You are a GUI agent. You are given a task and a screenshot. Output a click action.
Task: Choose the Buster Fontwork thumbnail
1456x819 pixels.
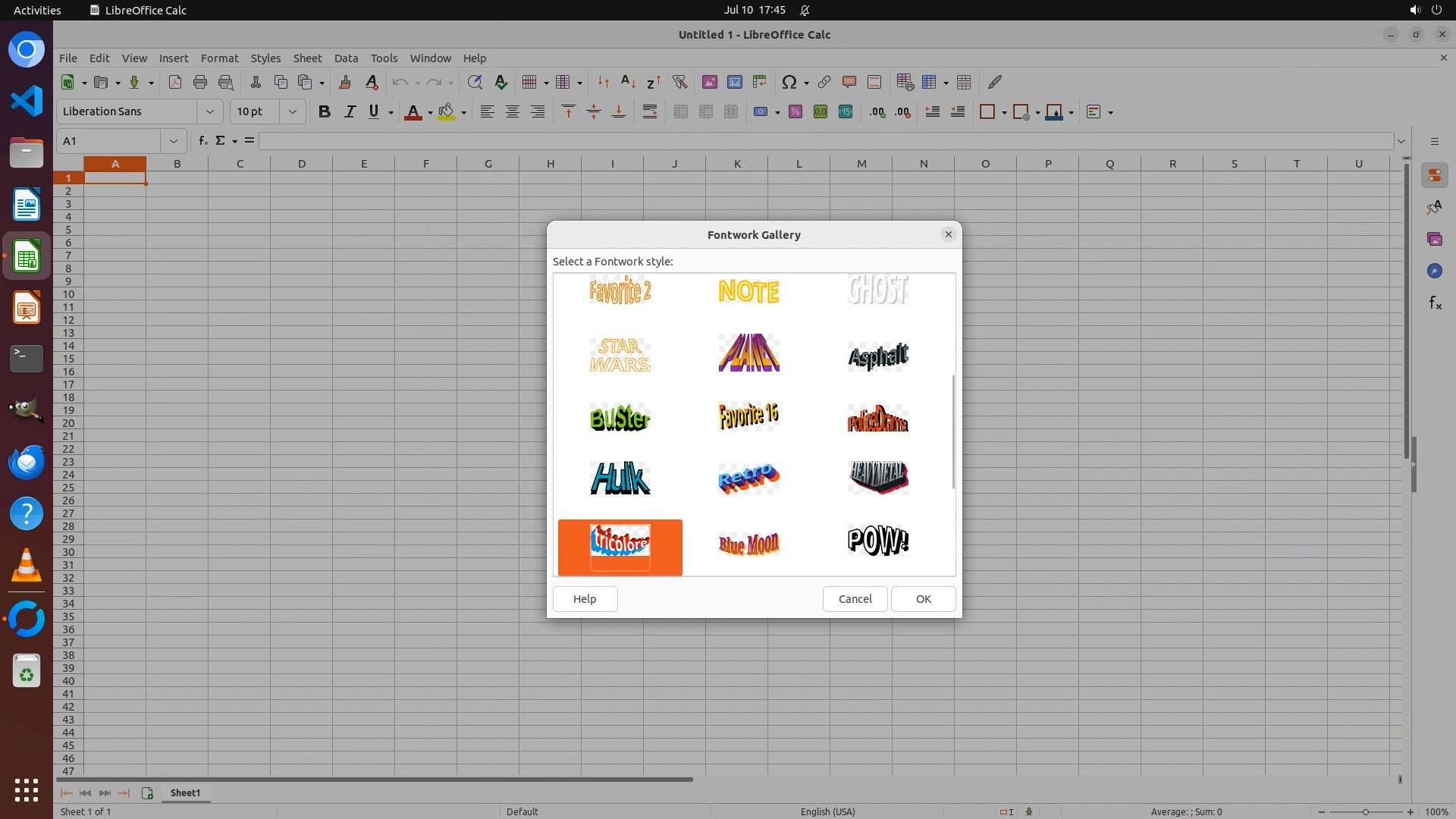(620, 418)
